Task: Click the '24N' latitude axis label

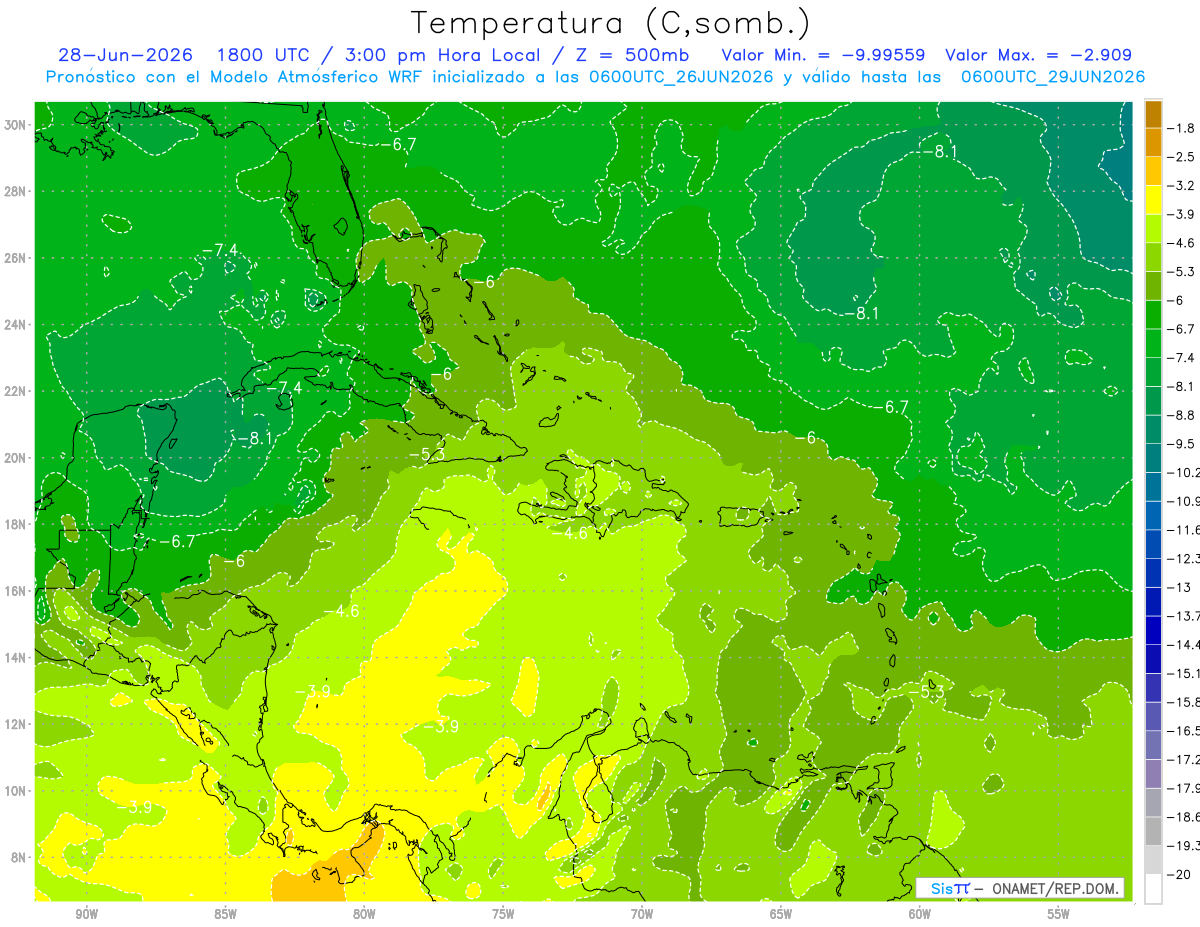Action: click(x=16, y=325)
